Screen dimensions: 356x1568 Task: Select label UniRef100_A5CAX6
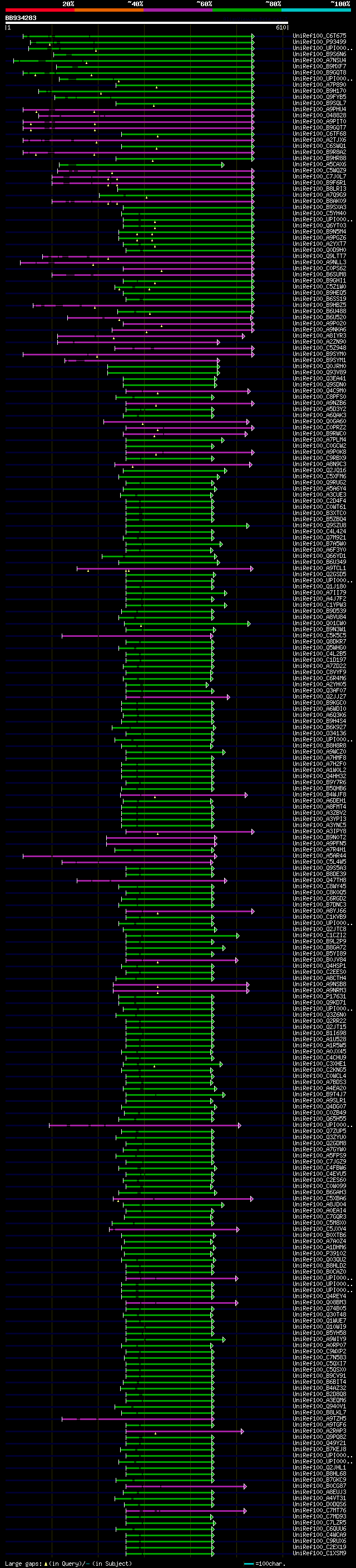(x=319, y=164)
